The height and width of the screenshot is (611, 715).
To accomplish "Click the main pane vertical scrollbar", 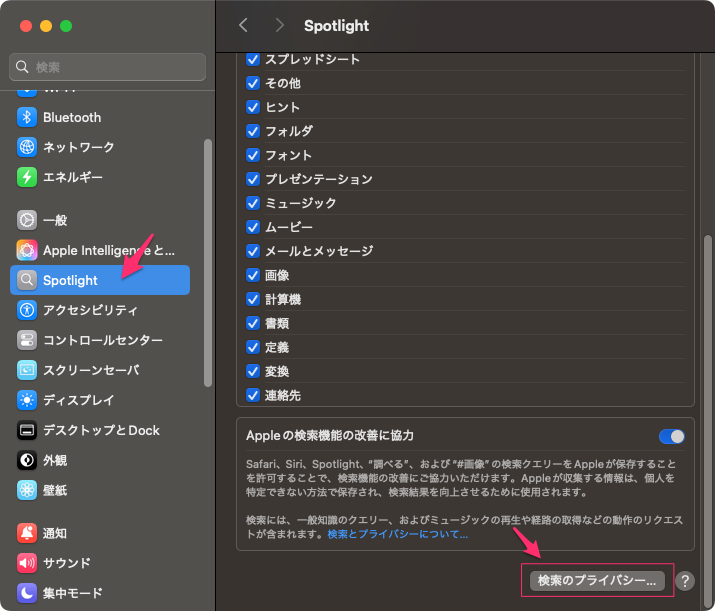I will 708,422.
